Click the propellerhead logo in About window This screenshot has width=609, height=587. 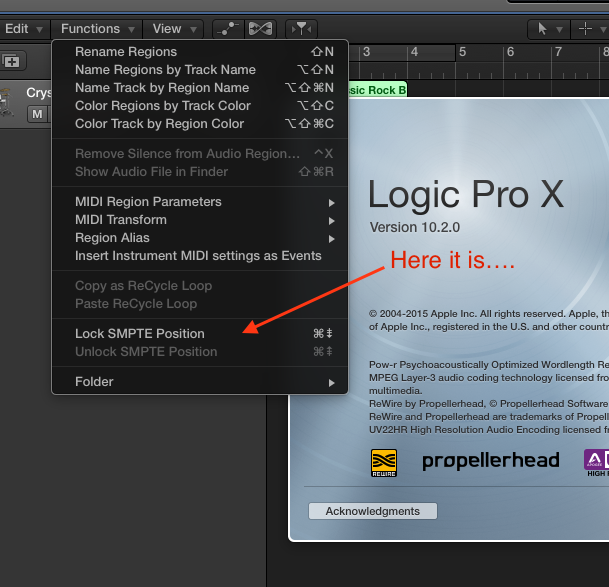point(491,461)
